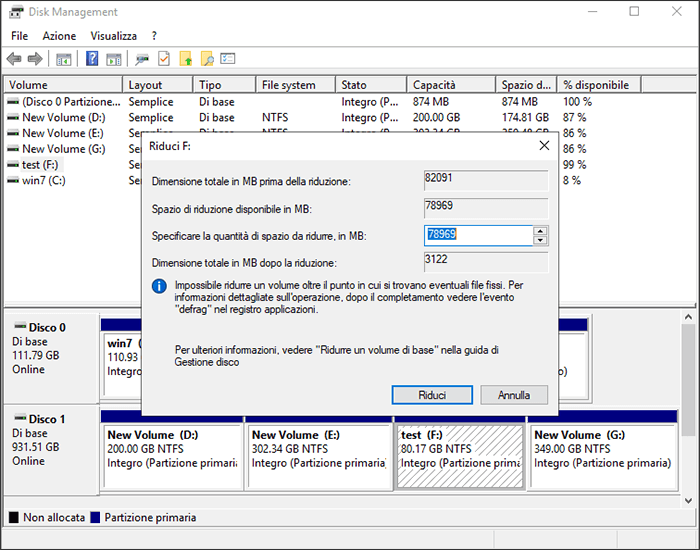
Task: Click the blue Partizione primaria legend swatch
Action: point(95,517)
